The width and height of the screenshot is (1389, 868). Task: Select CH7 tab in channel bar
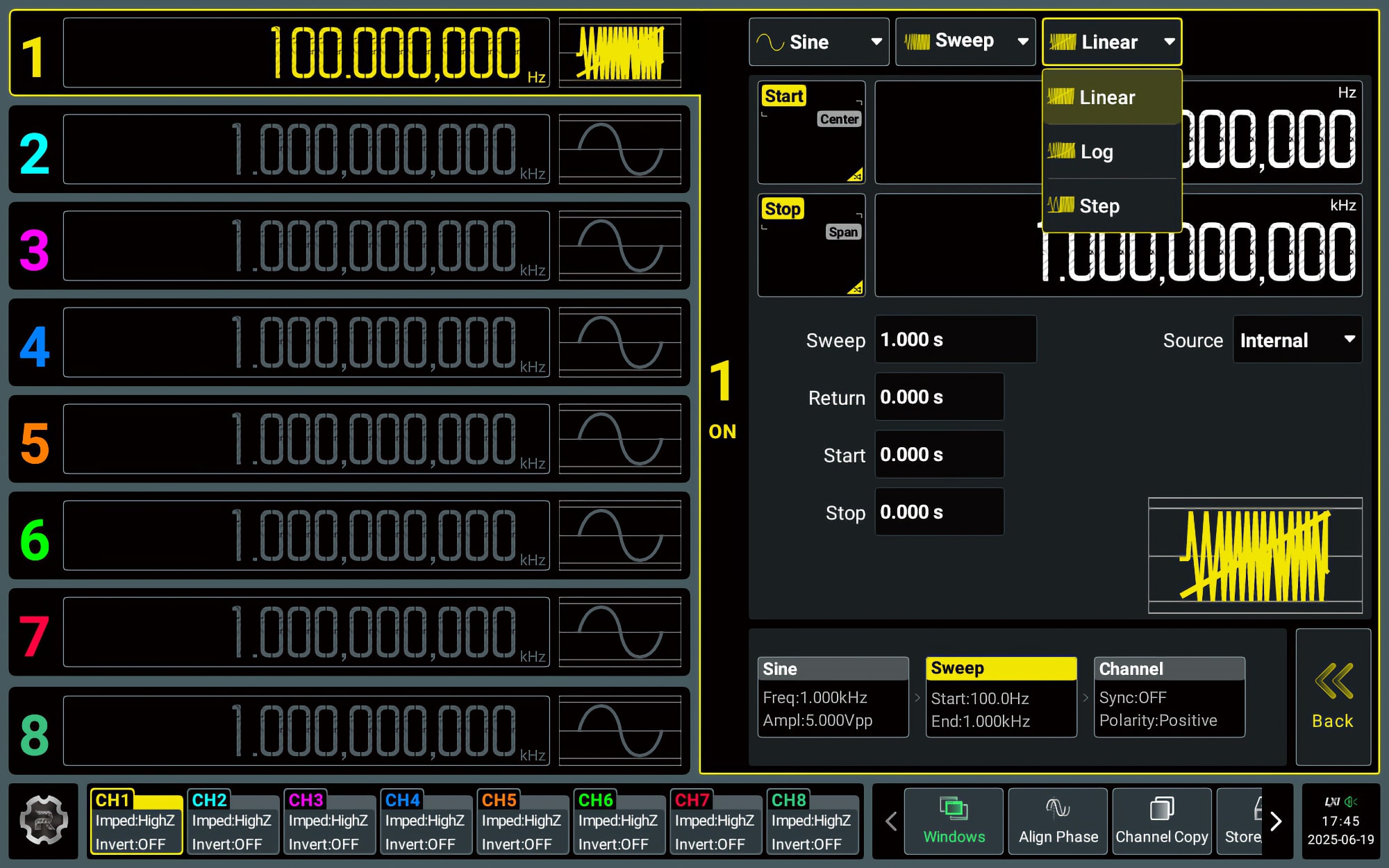click(x=715, y=821)
